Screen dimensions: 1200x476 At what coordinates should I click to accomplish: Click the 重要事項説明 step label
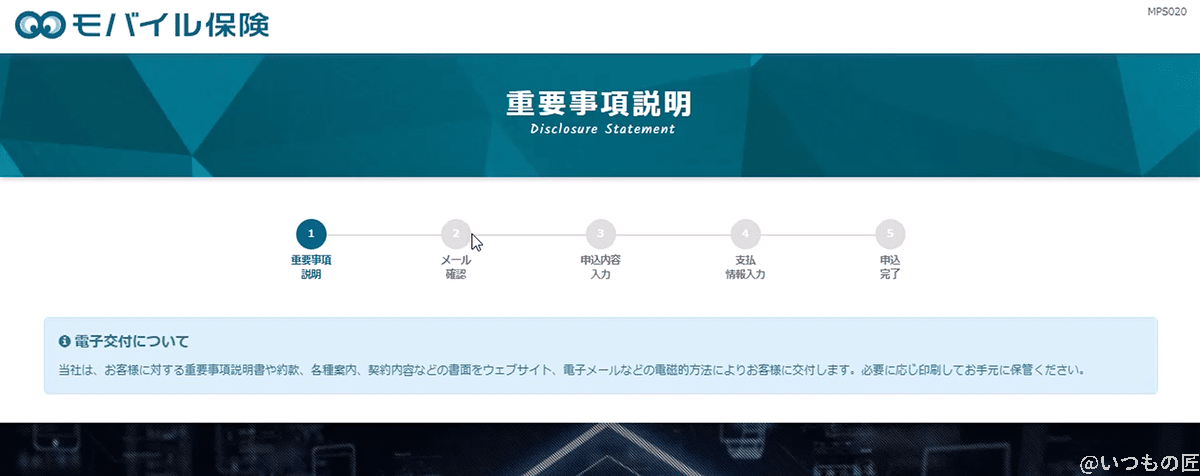pos(311,267)
